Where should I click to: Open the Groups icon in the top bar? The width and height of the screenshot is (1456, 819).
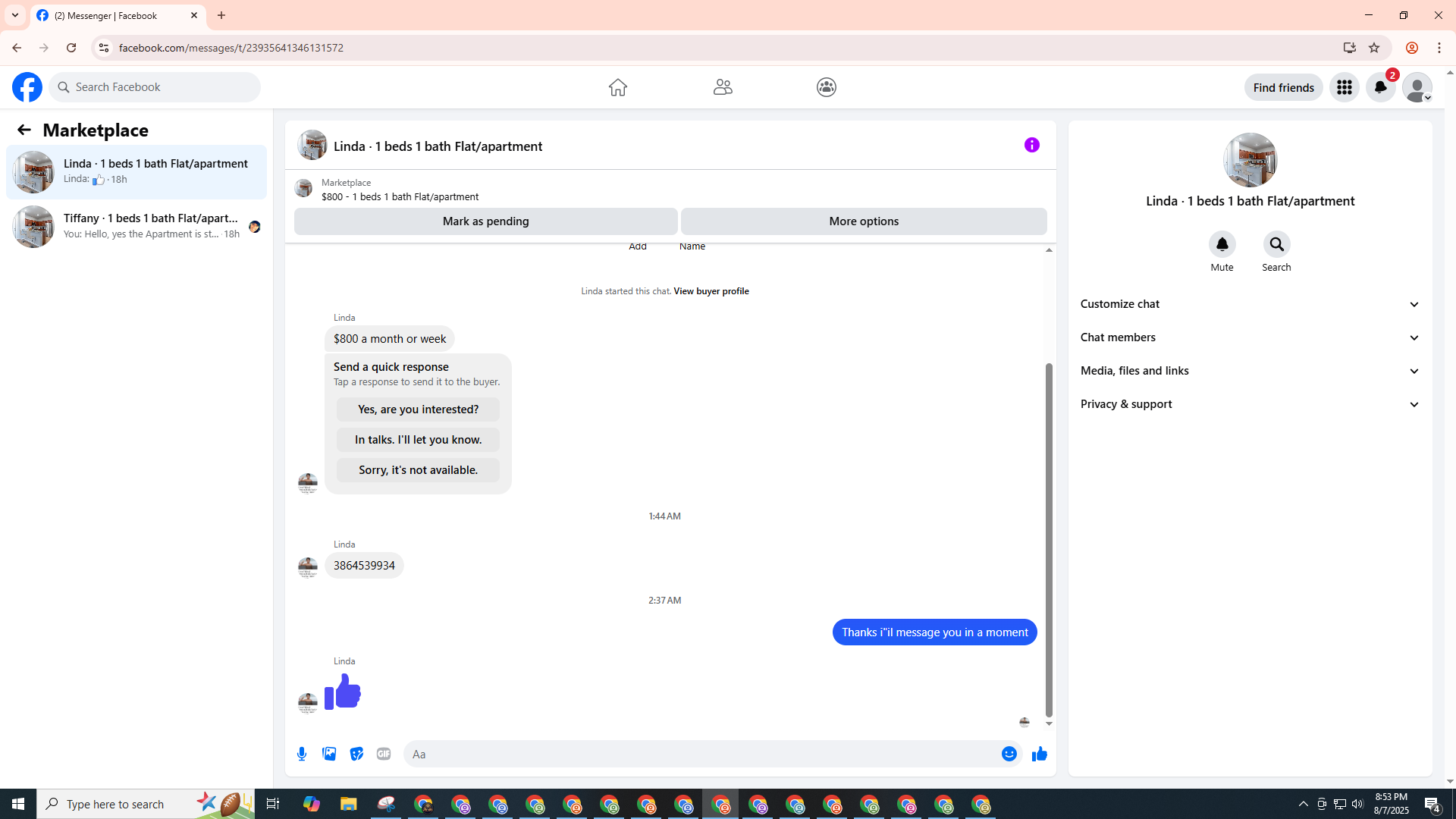pyautogui.click(x=827, y=87)
